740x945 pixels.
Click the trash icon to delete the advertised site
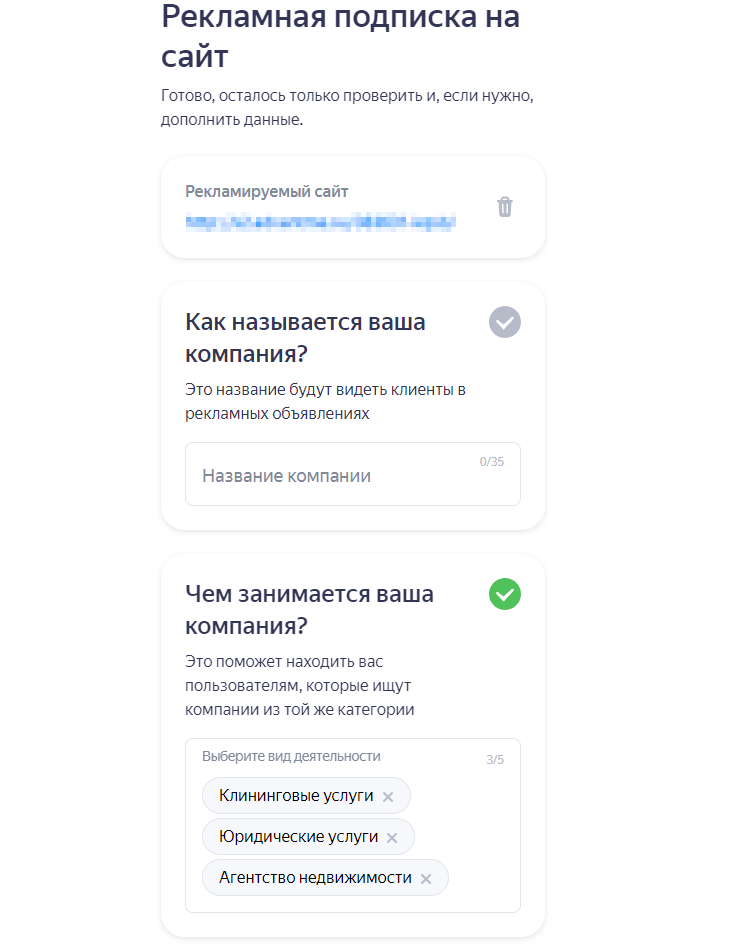click(505, 206)
